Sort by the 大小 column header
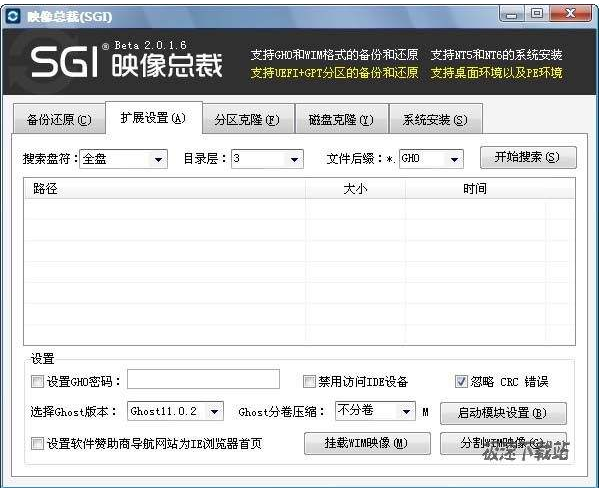600x488 pixels. click(x=355, y=188)
